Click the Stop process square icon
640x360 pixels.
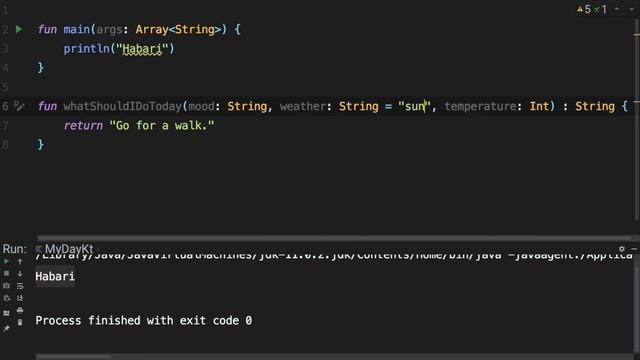tap(7, 273)
